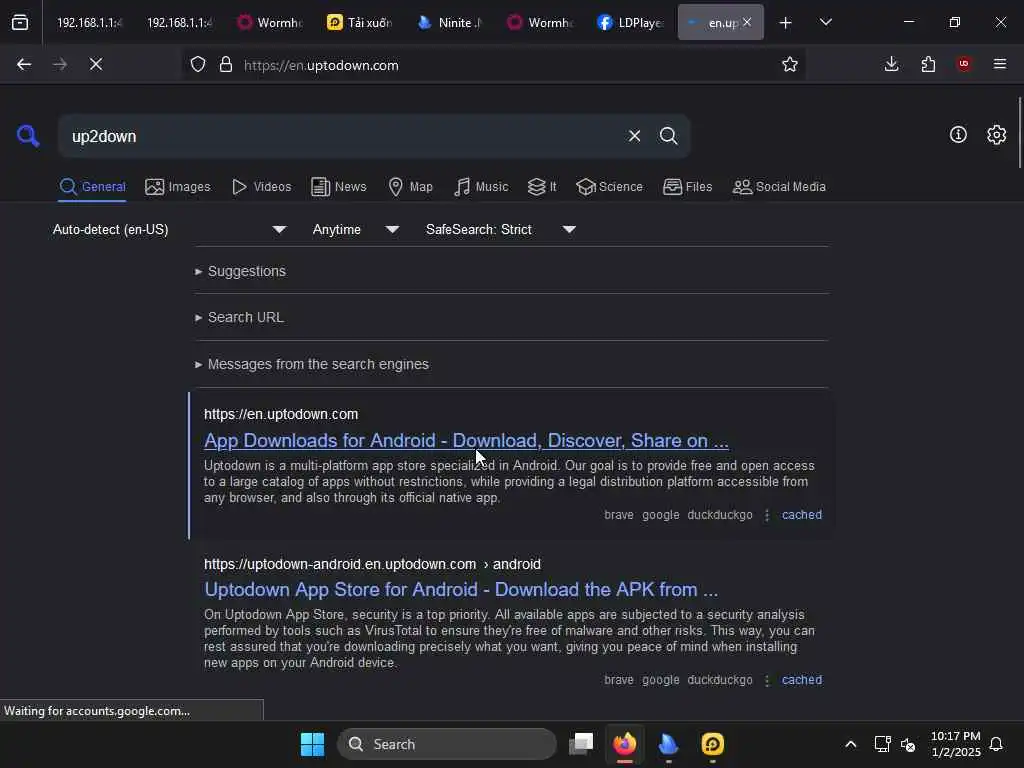Click in the Windows taskbar Search box
Screen dimensions: 1024x768
point(447,744)
